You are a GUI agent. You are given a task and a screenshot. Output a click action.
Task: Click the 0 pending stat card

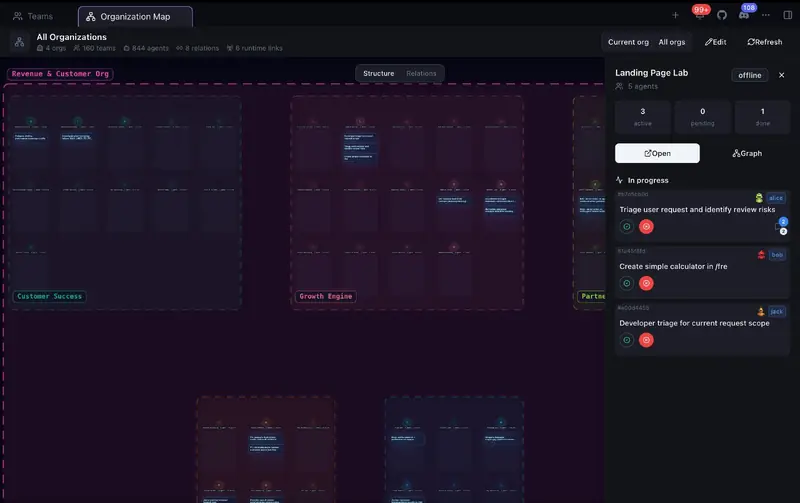click(x=703, y=117)
